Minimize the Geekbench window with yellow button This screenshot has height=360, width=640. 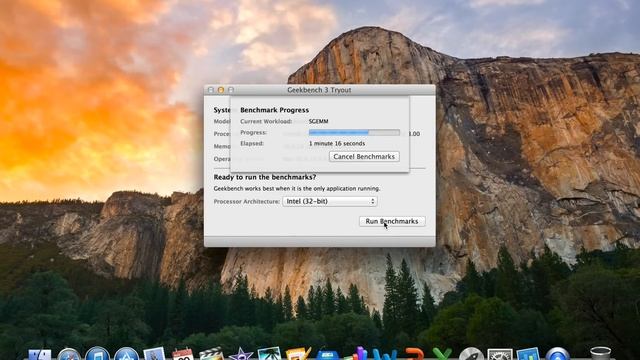click(221, 90)
